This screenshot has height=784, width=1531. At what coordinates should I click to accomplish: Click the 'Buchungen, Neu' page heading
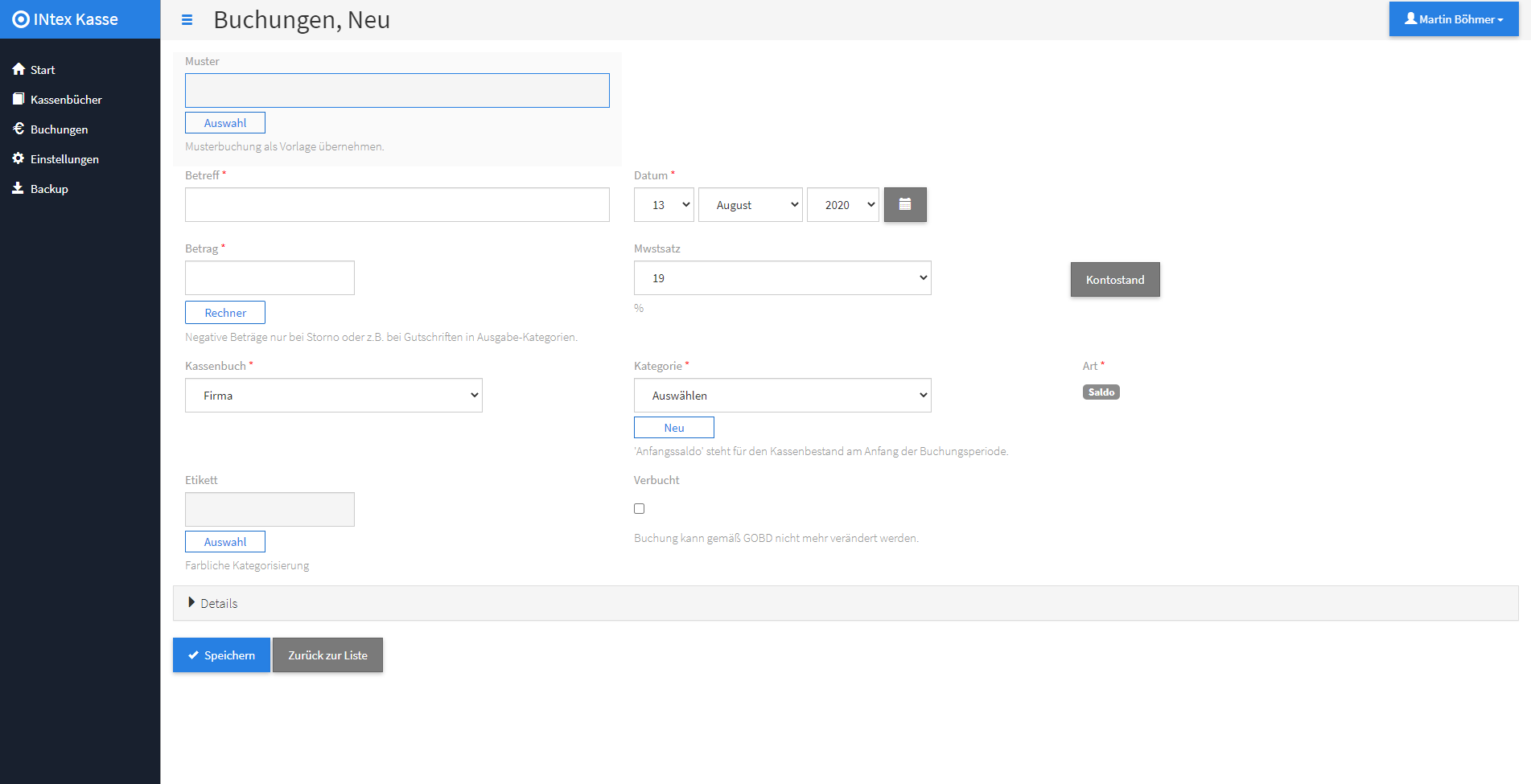tap(302, 19)
